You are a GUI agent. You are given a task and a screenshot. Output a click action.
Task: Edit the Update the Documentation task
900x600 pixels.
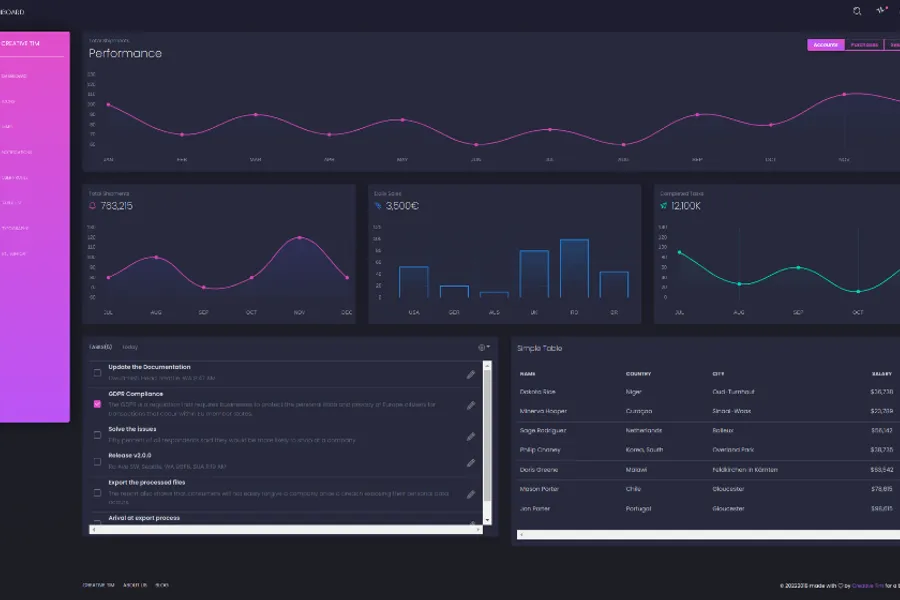point(471,374)
